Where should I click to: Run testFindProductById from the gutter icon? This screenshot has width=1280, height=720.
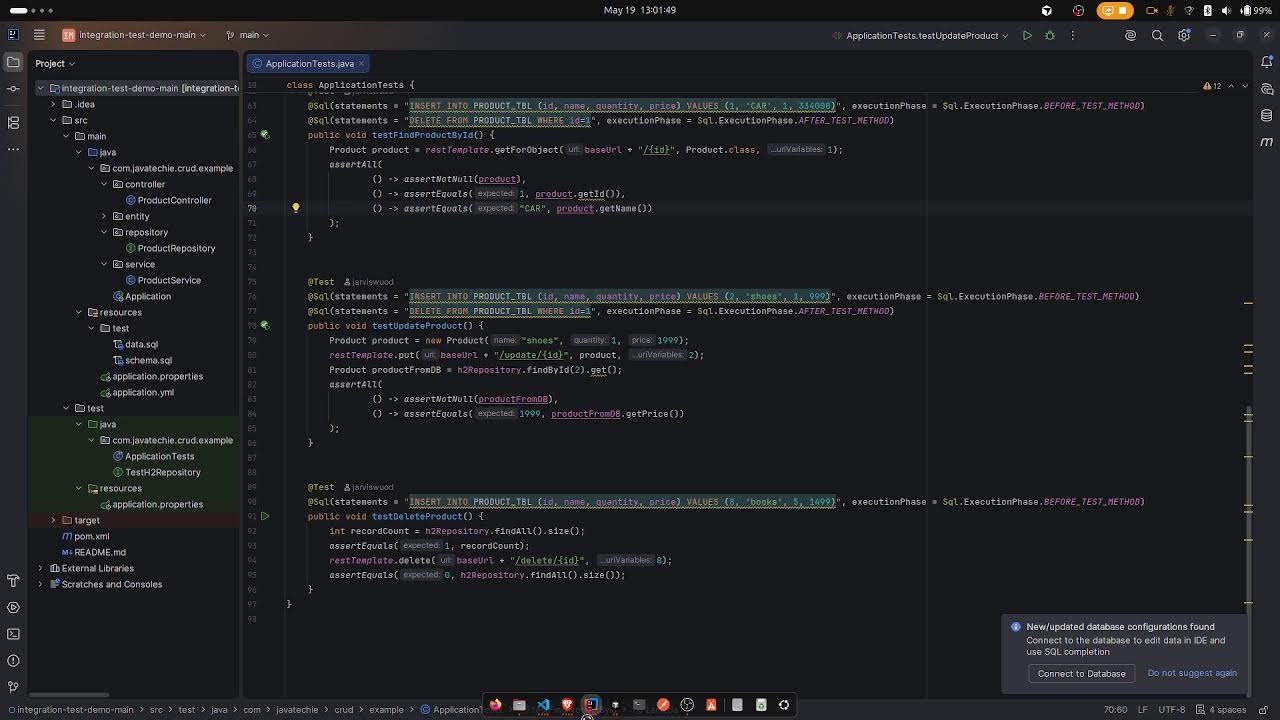pyautogui.click(x=265, y=135)
